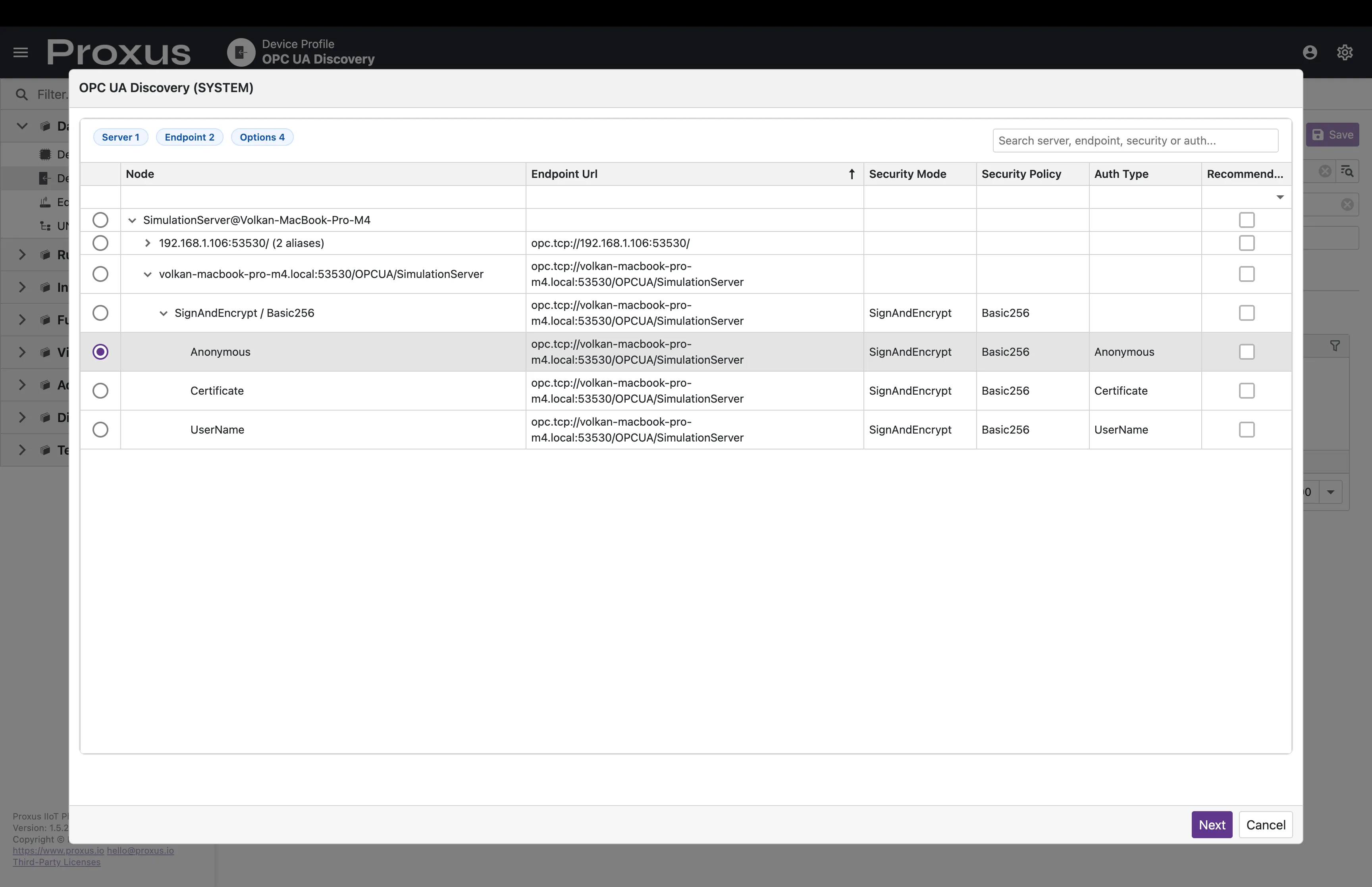Screen dimensions: 1372x887
Task: Select the Certificate row radio button
Action: click(x=100, y=391)
